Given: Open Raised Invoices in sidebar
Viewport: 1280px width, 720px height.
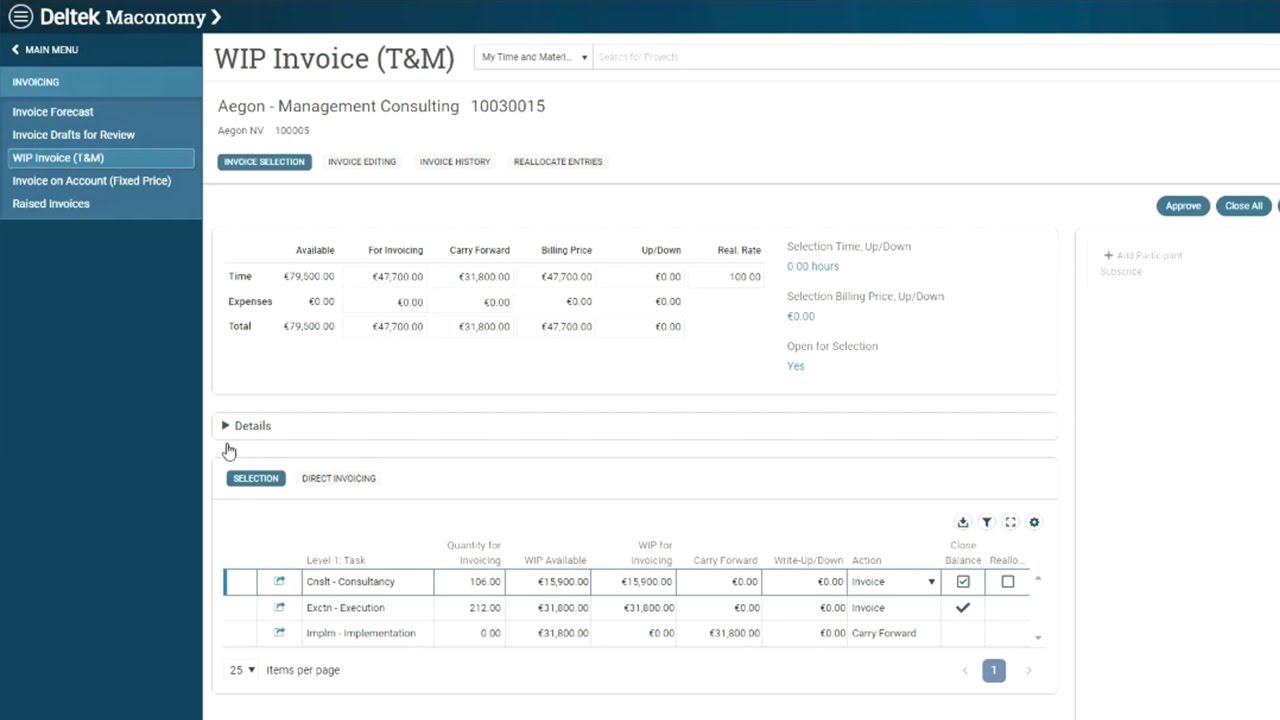Looking at the screenshot, I should tap(51, 204).
